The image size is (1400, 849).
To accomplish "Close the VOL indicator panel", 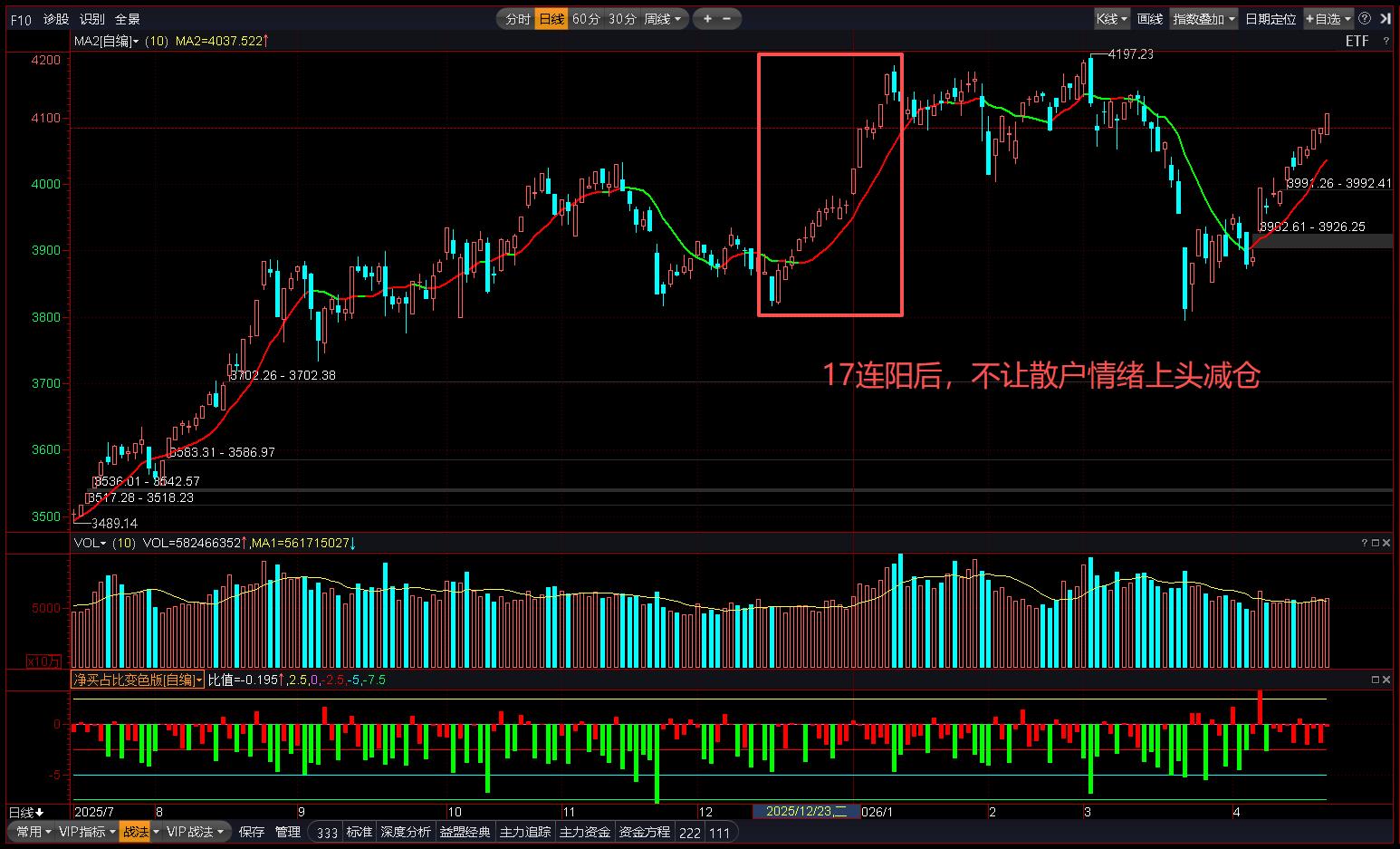I will pyautogui.click(x=1386, y=543).
